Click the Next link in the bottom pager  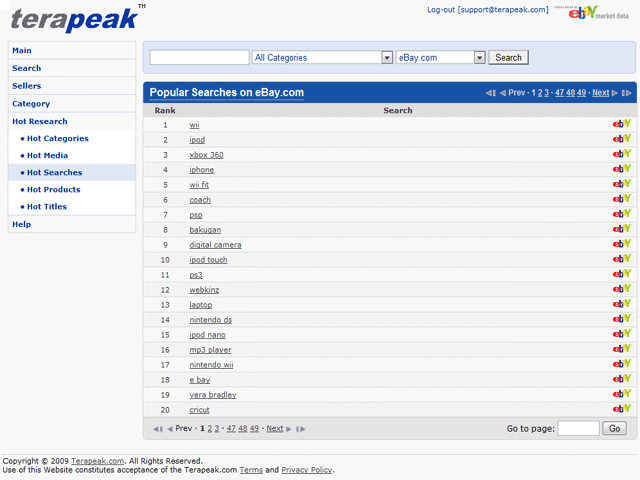coord(275,428)
